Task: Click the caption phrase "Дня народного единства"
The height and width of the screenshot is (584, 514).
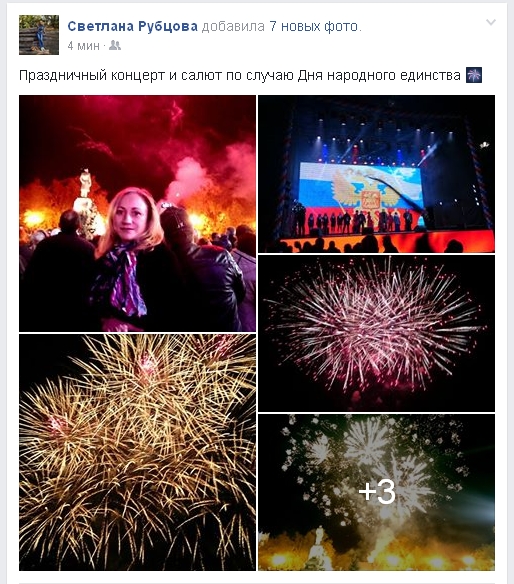Action: pos(379,76)
